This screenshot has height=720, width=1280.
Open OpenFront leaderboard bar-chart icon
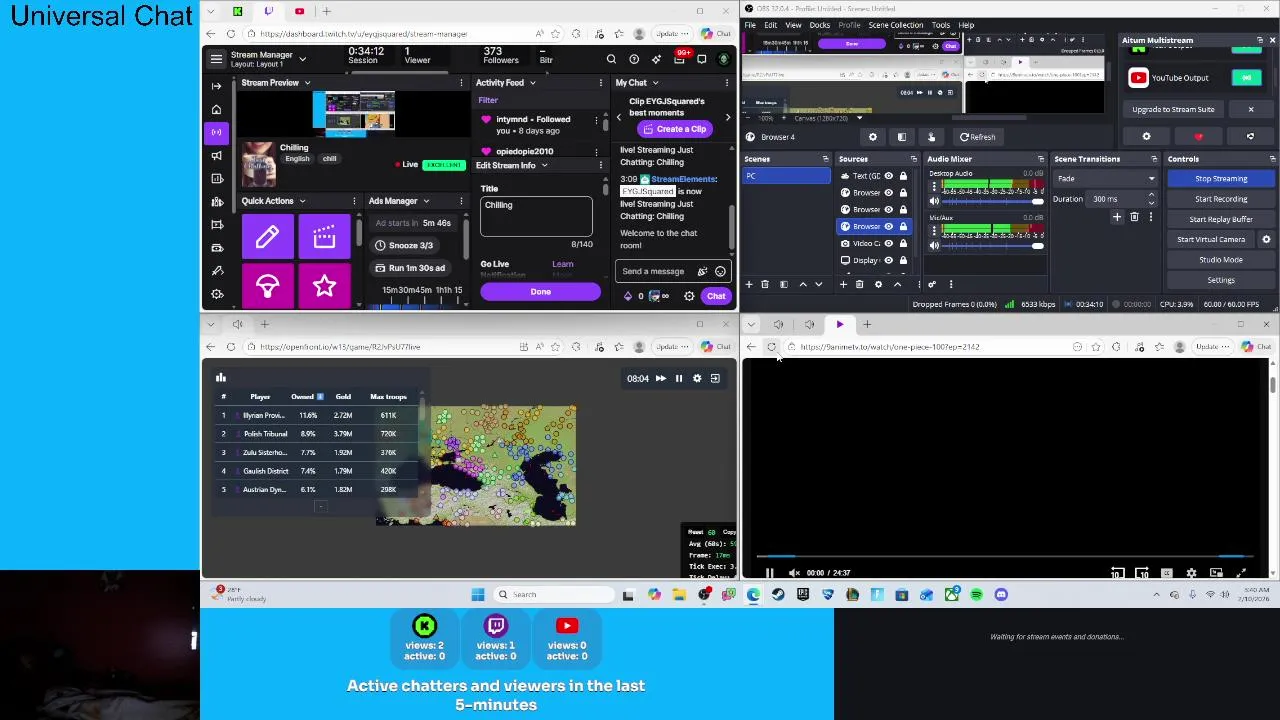pos(221,378)
